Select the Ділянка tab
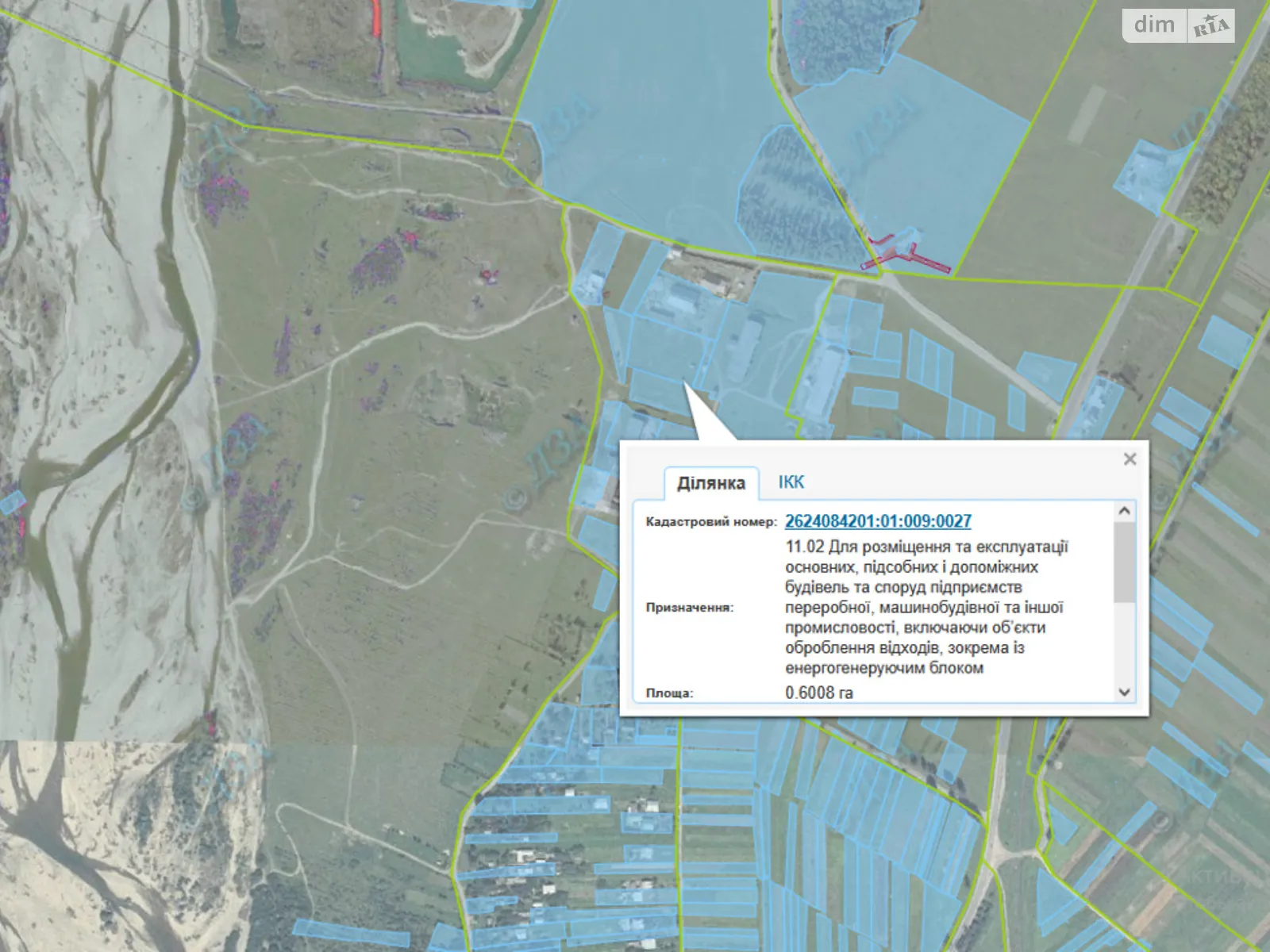1270x952 pixels. (710, 483)
